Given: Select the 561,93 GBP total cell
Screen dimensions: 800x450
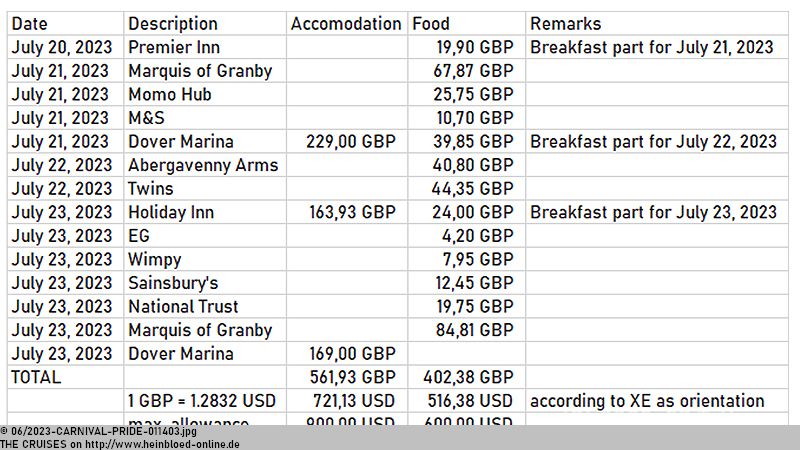Looking at the screenshot, I should click(347, 377).
